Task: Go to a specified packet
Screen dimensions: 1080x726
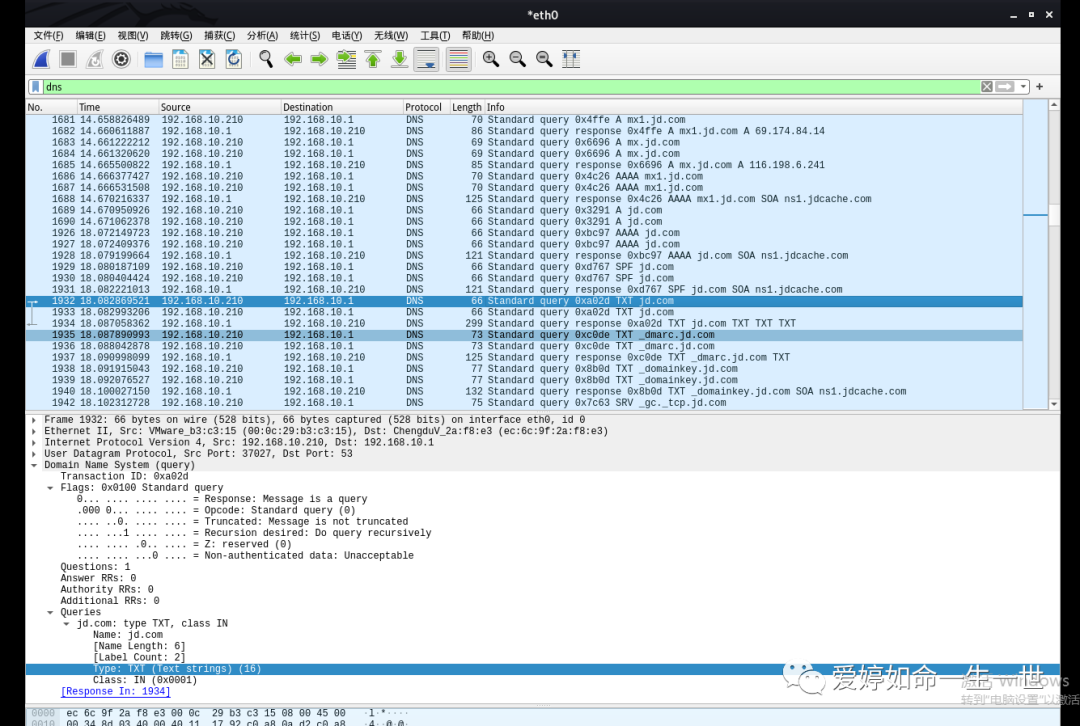Action: coord(346,59)
